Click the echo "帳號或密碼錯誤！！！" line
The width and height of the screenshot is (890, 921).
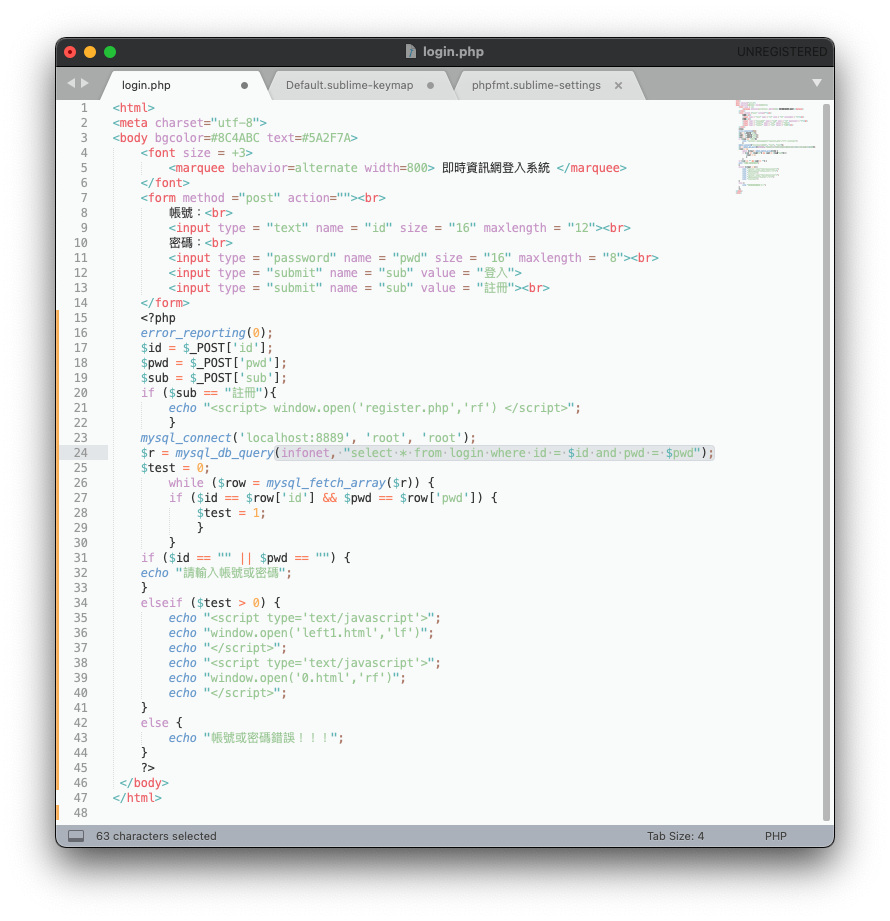tap(256, 738)
